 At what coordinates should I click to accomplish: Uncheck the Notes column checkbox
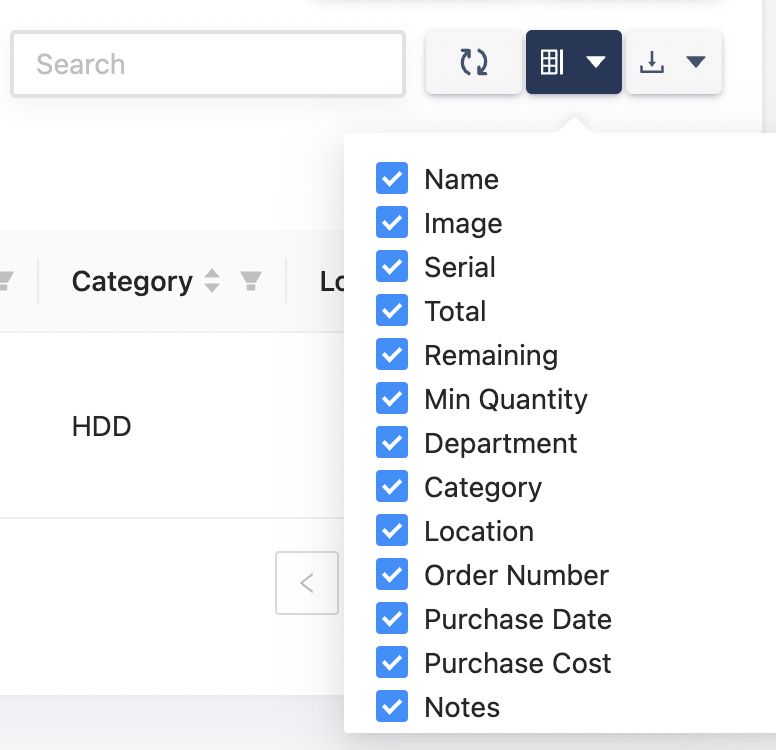[x=392, y=707]
